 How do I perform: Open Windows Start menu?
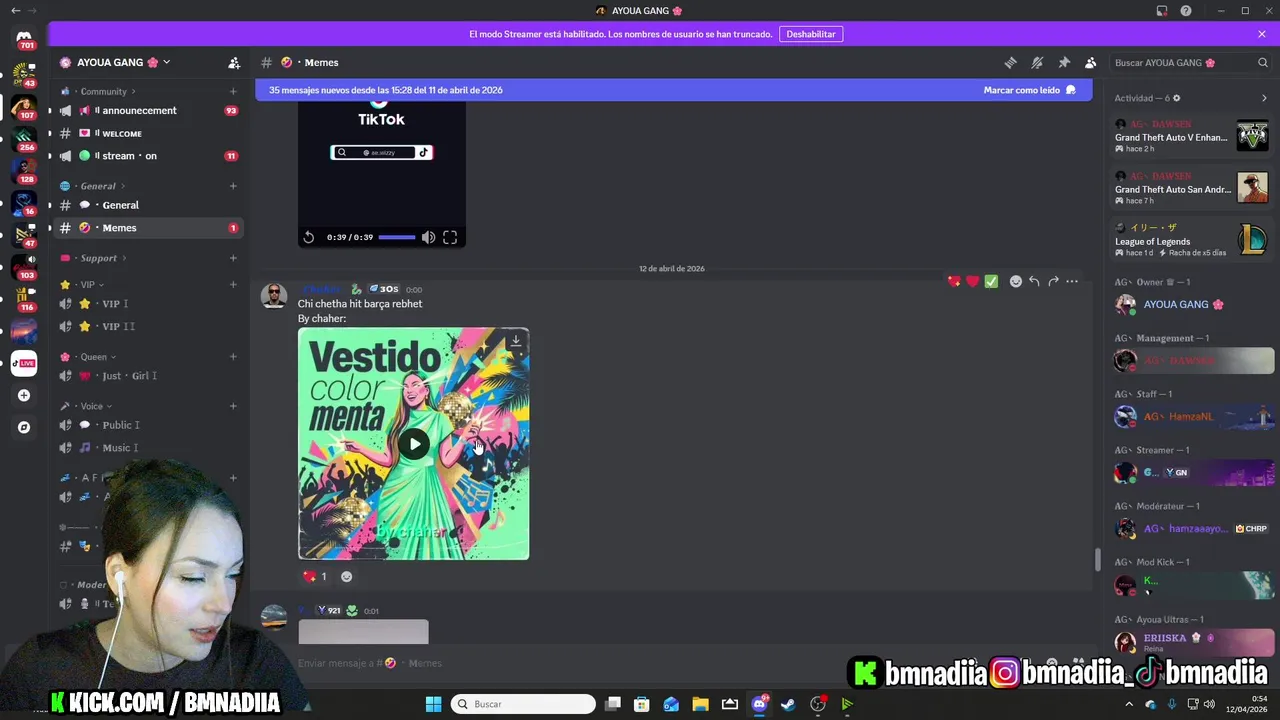pyautogui.click(x=433, y=704)
